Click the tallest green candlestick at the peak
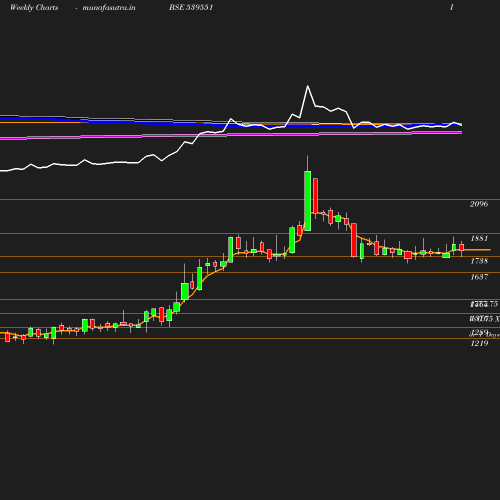This screenshot has width=500, height=500. tap(308, 201)
